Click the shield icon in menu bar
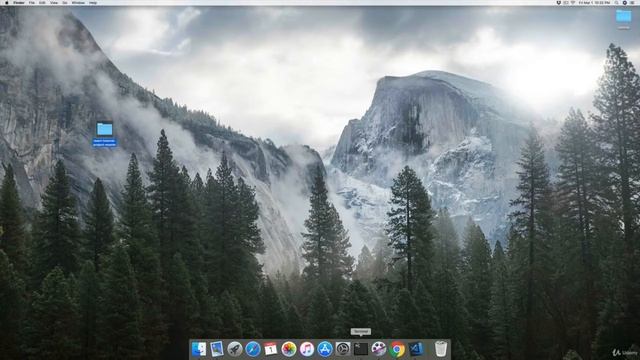 (x=558, y=2)
